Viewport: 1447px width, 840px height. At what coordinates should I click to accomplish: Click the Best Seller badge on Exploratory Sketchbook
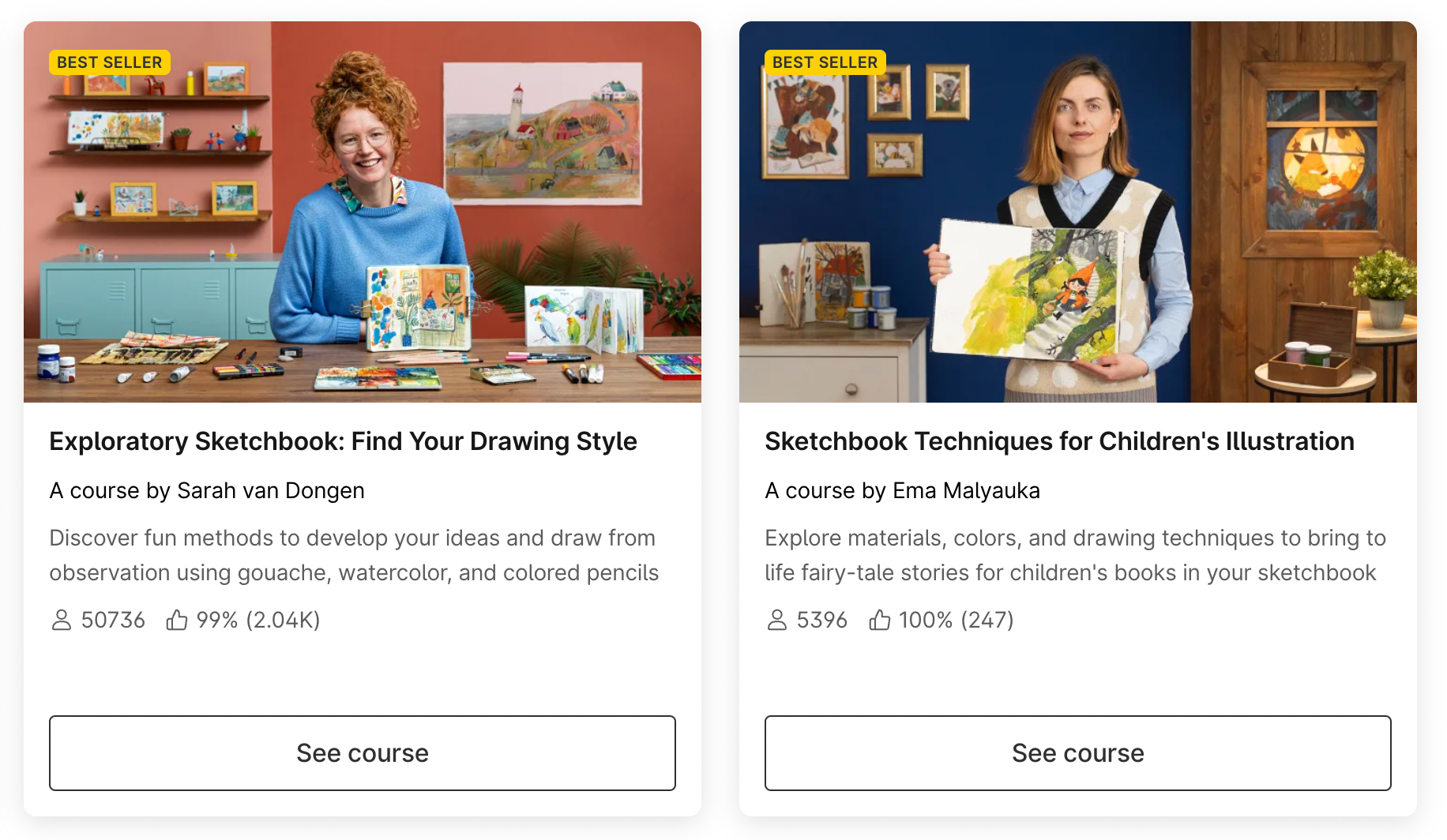(x=110, y=62)
